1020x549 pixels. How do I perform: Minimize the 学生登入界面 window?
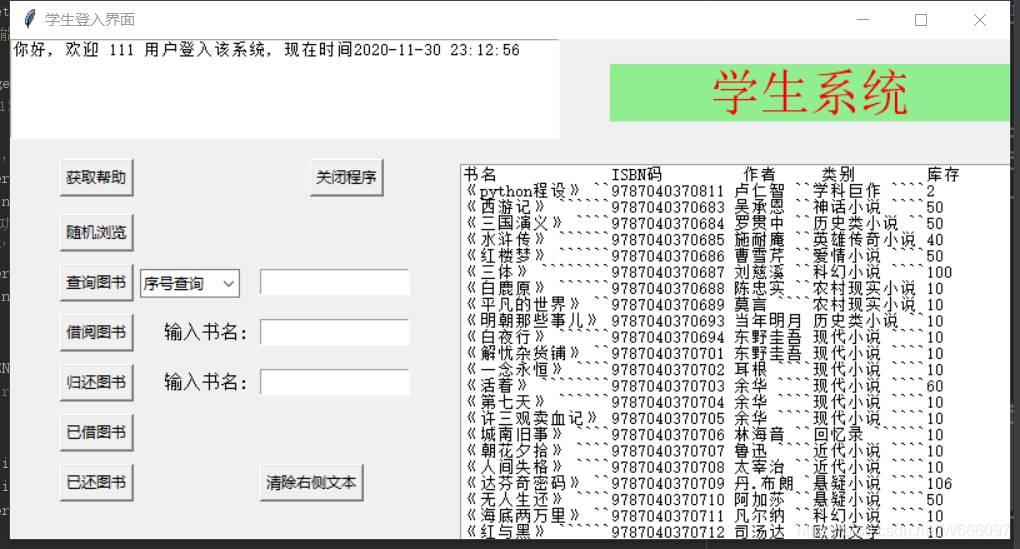(x=863, y=20)
